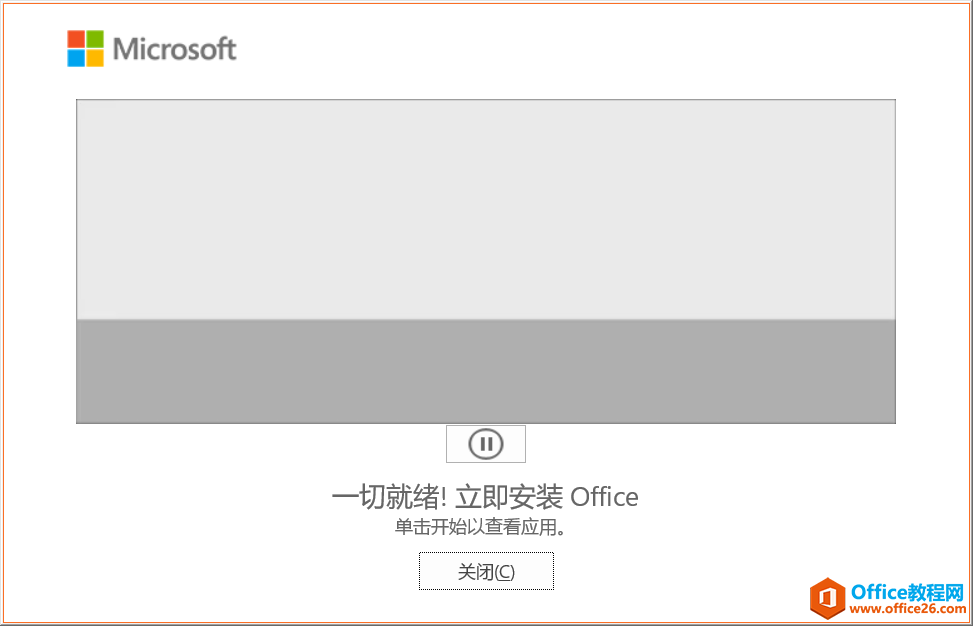Select the blue square in the Microsoft logo

[x=75, y=58]
